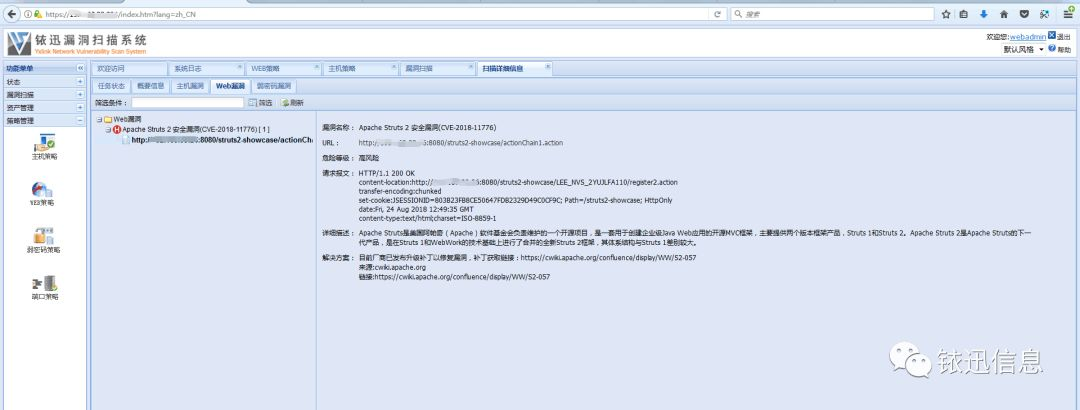Click the document icon of the URL node

[x=126, y=139]
